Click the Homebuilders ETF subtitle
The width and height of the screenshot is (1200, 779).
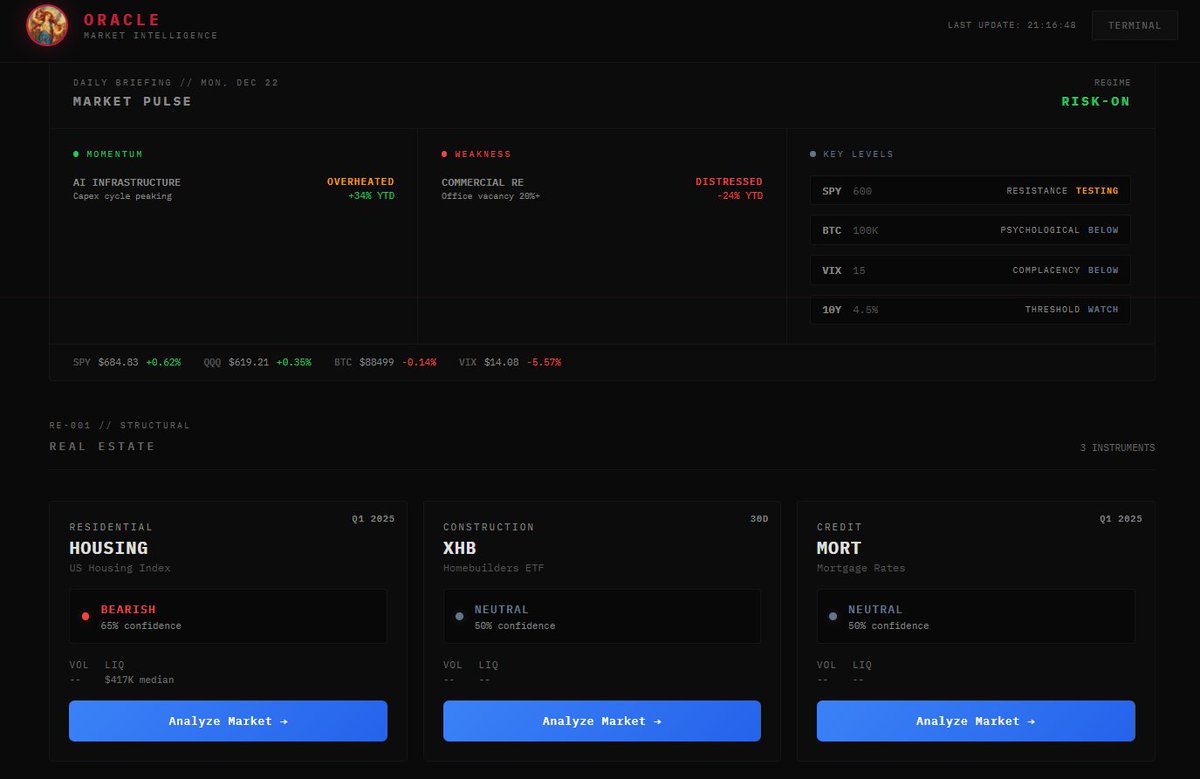tap(494, 568)
